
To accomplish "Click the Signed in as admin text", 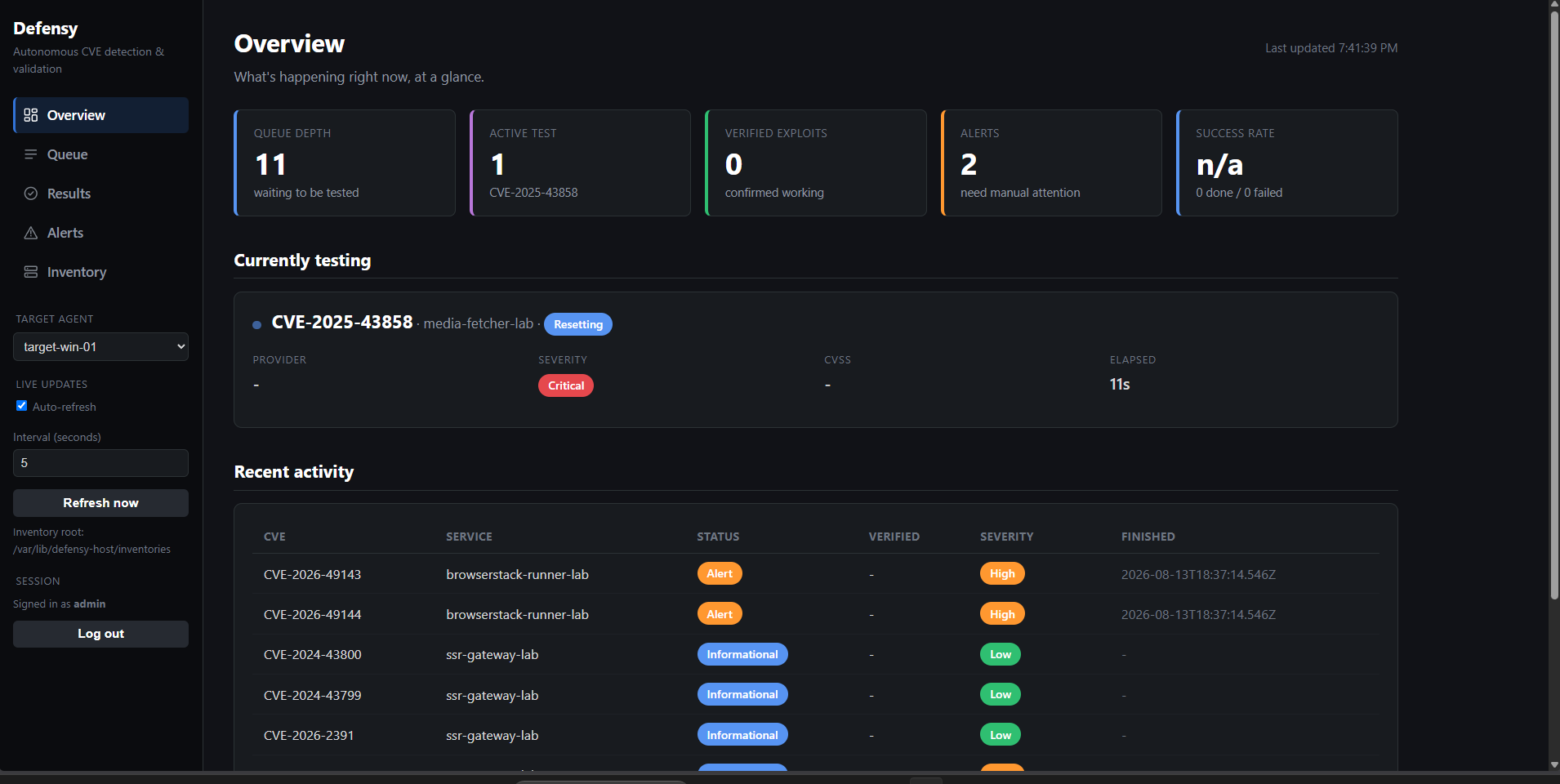I will click(x=59, y=604).
